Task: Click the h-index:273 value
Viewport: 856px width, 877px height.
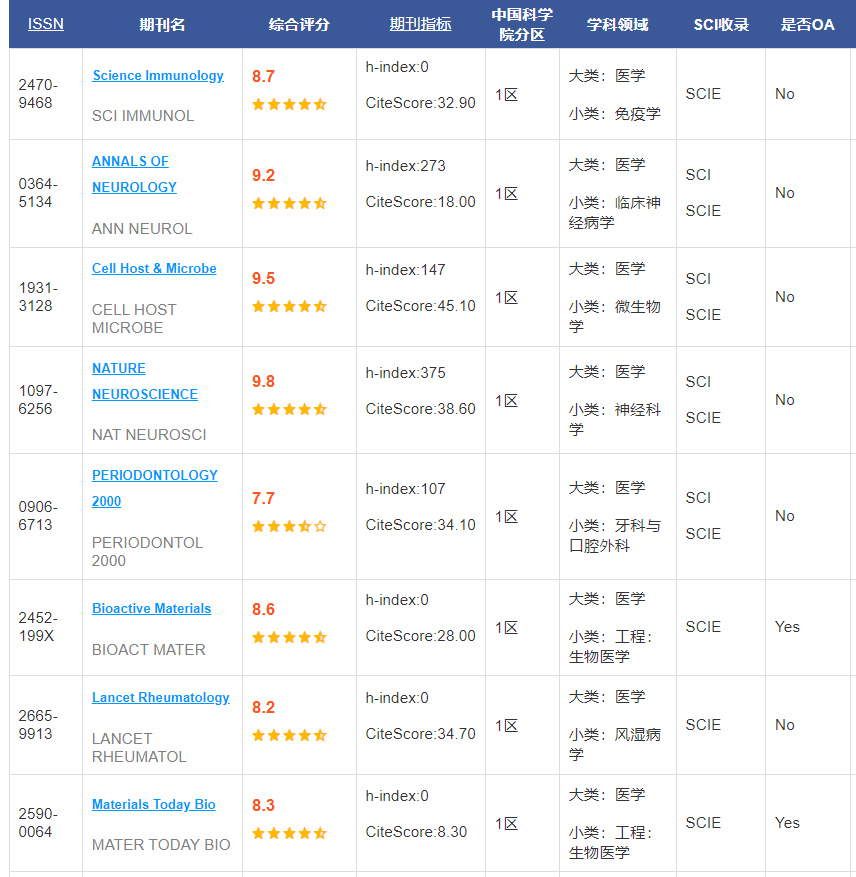Action: [x=406, y=166]
